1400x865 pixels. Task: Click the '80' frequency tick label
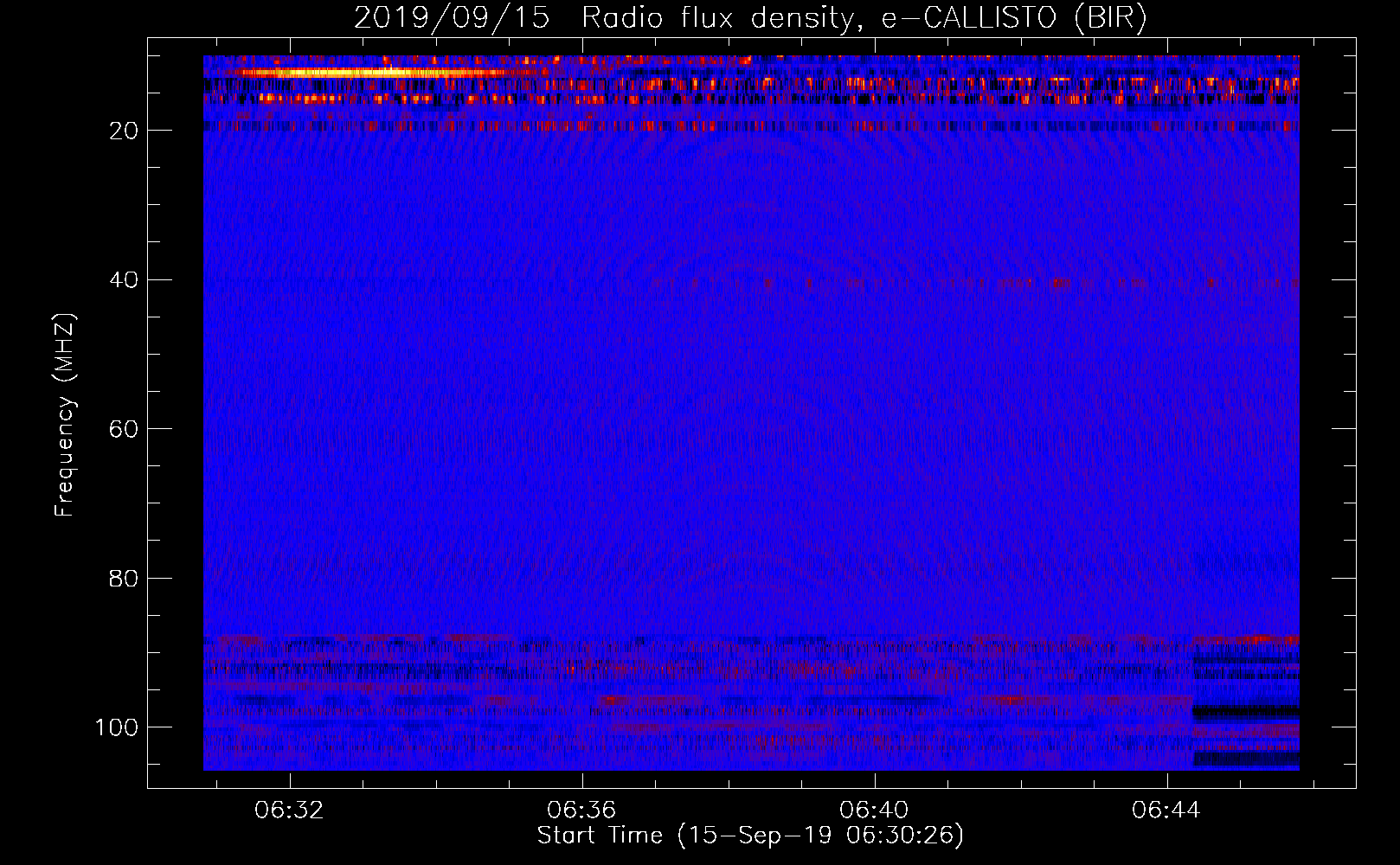[x=125, y=578]
